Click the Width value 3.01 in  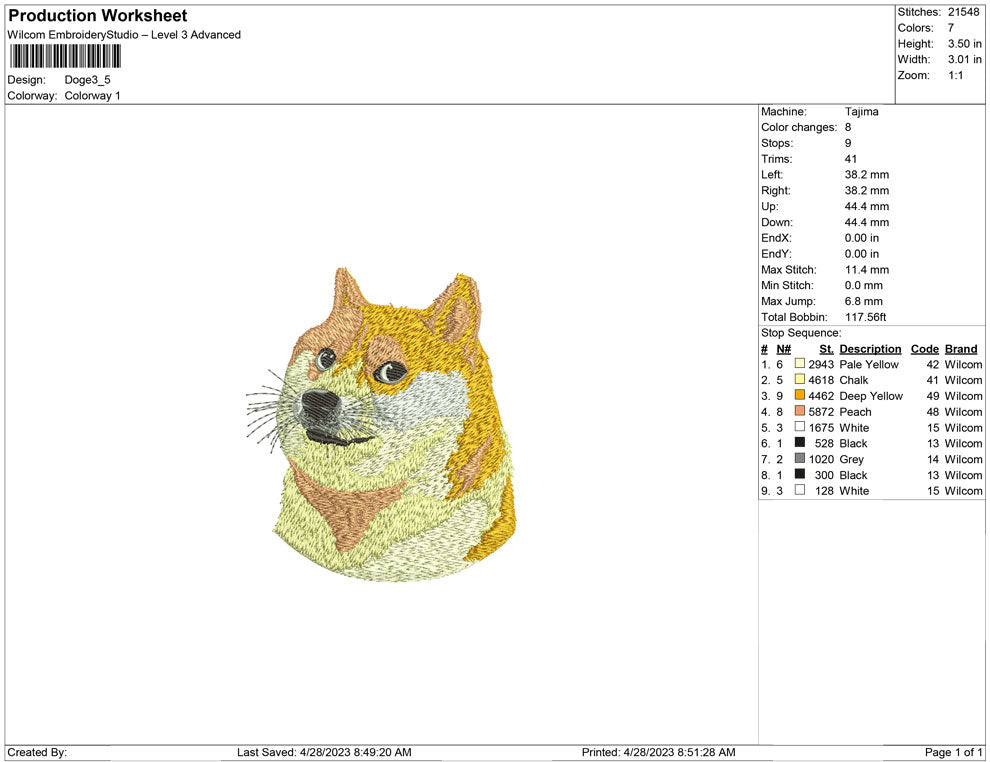pyautogui.click(x=965, y=59)
